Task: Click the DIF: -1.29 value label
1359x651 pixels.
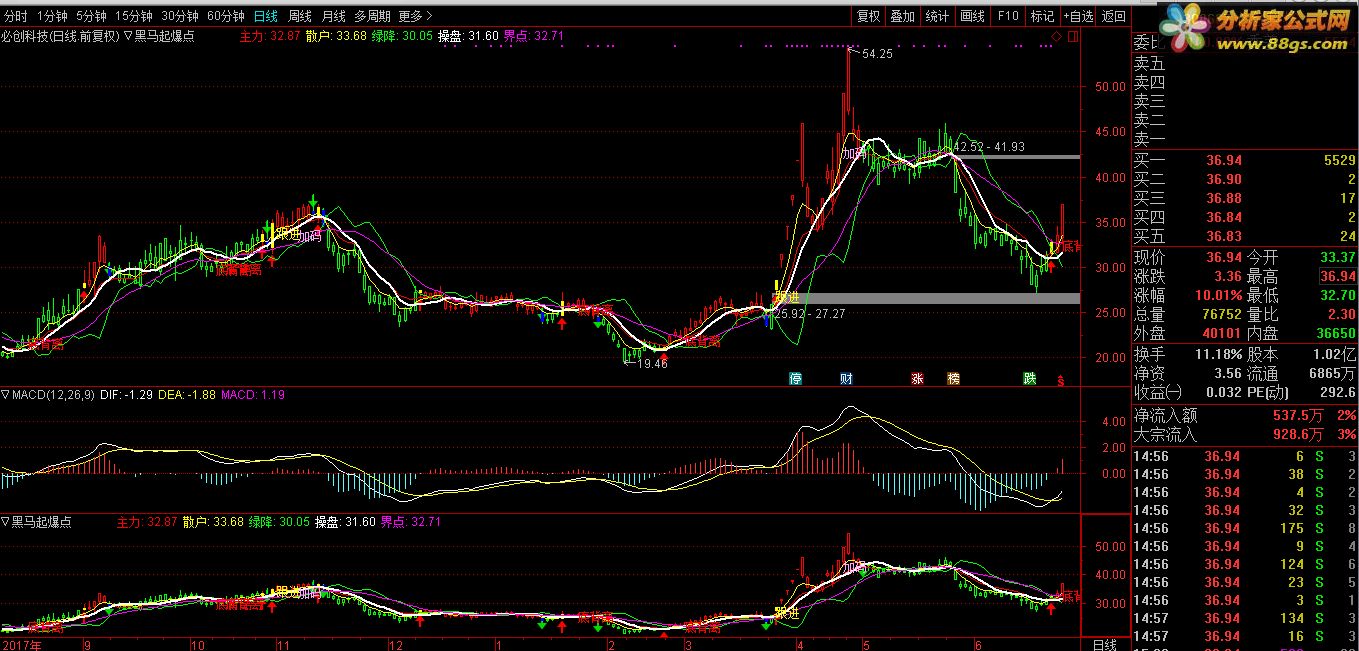Action: [x=127, y=395]
